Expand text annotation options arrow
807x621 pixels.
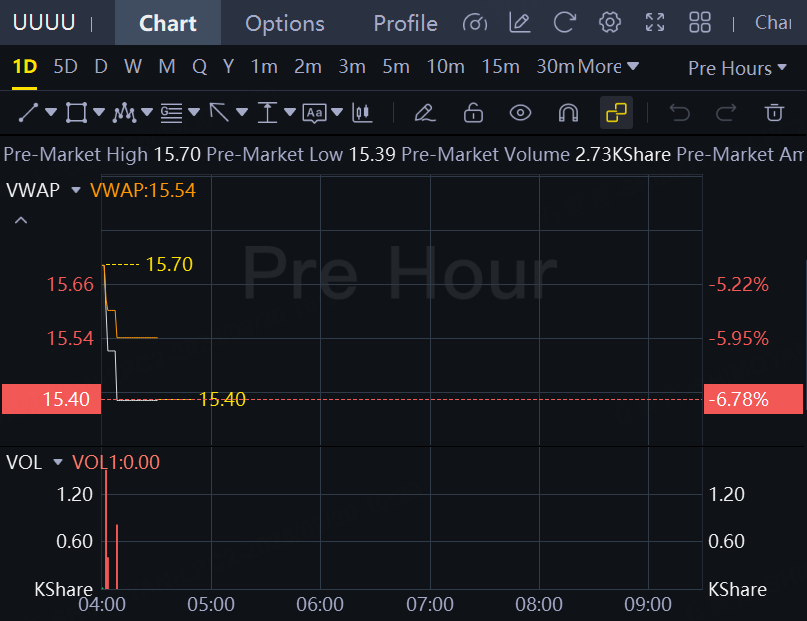tap(337, 112)
